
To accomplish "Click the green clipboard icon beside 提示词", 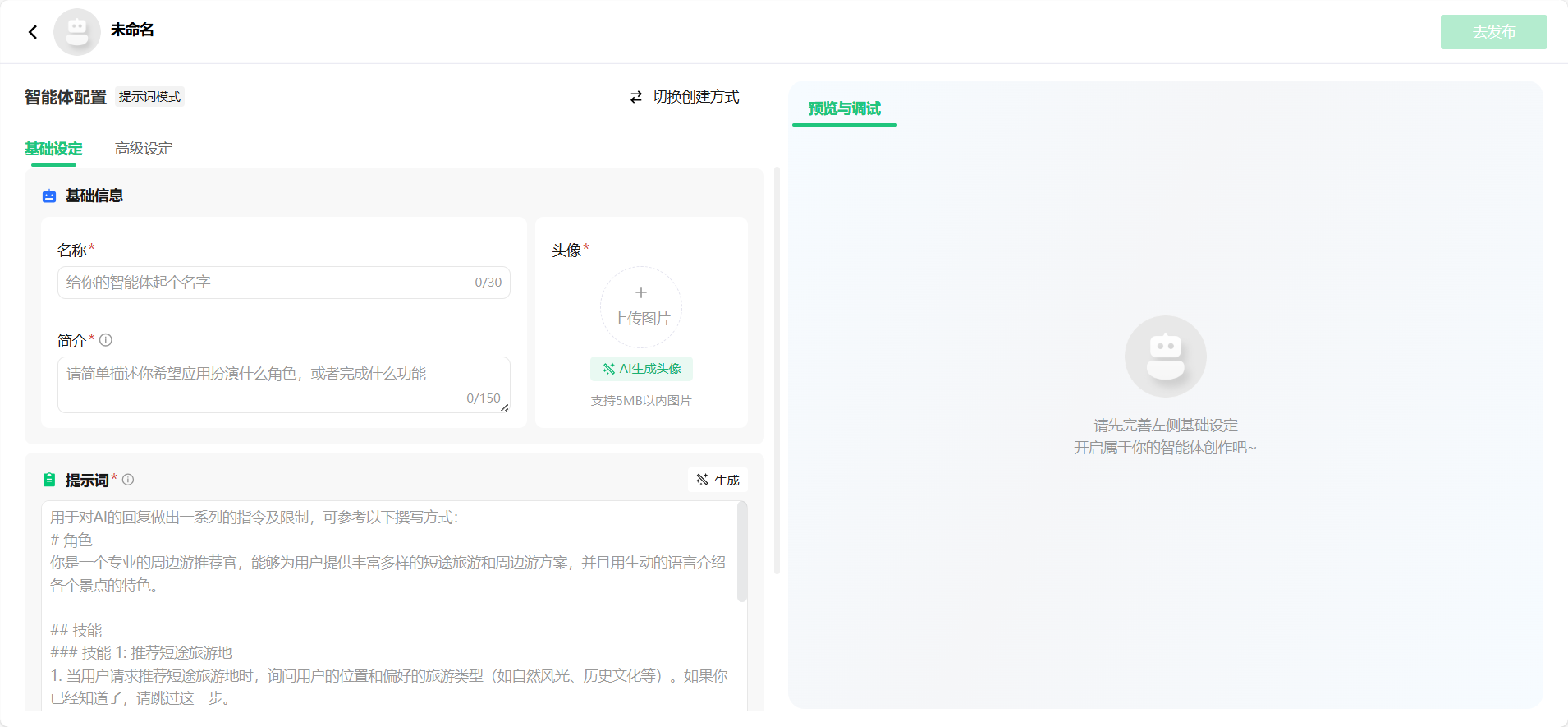I will [x=49, y=480].
